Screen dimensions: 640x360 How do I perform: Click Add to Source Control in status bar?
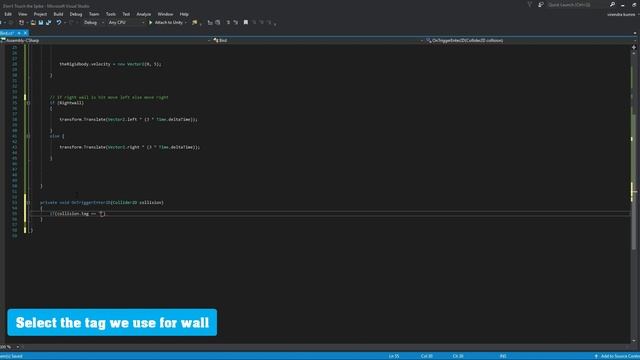617,356
